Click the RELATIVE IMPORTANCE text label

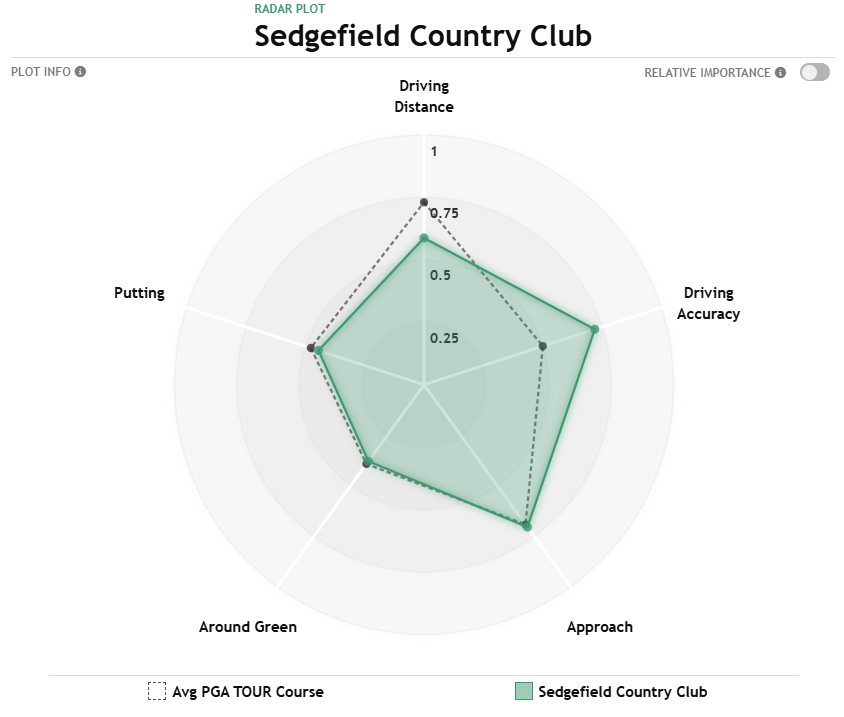(707, 73)
